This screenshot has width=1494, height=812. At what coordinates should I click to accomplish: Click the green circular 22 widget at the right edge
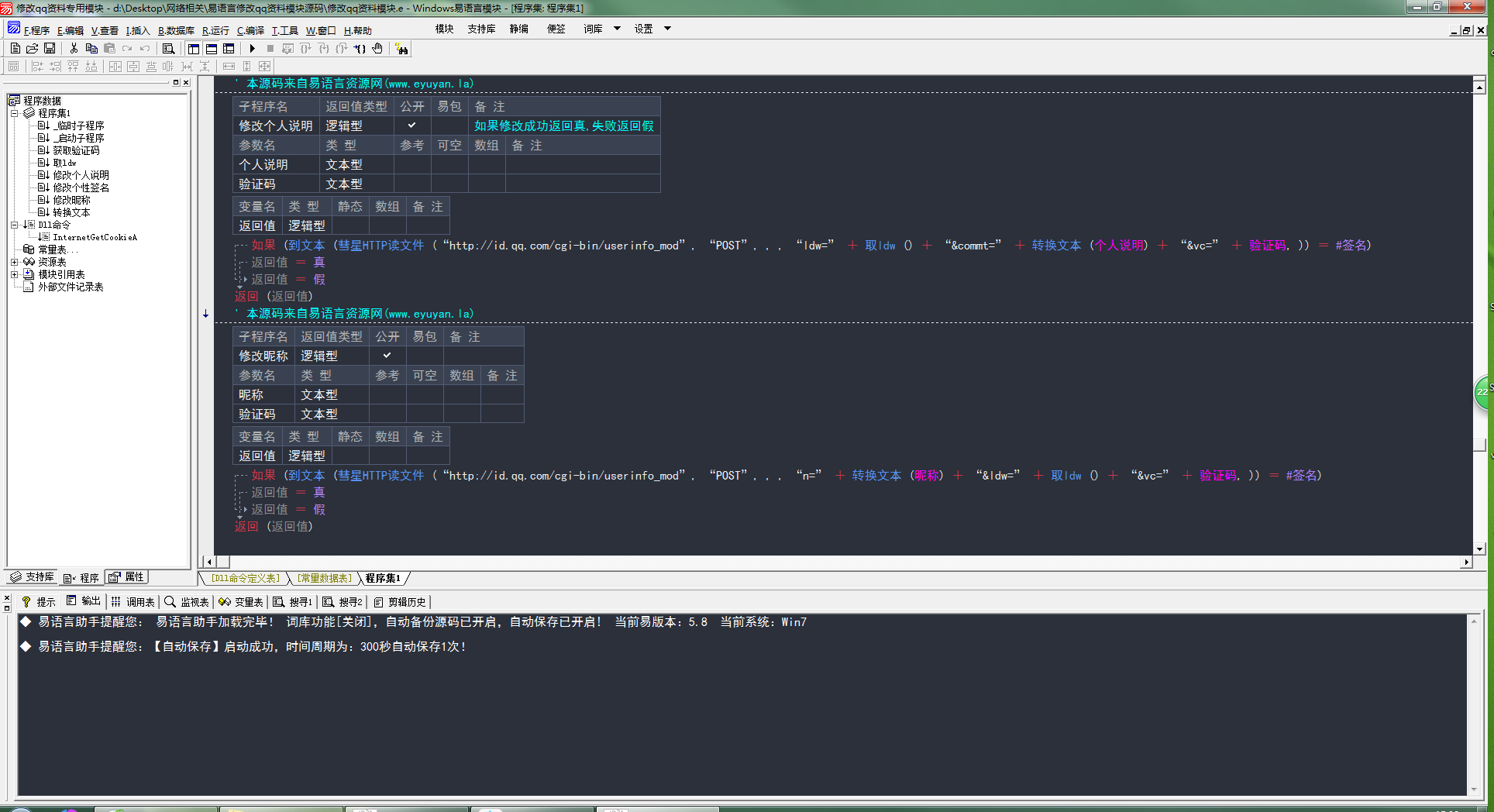[1483, 392]
